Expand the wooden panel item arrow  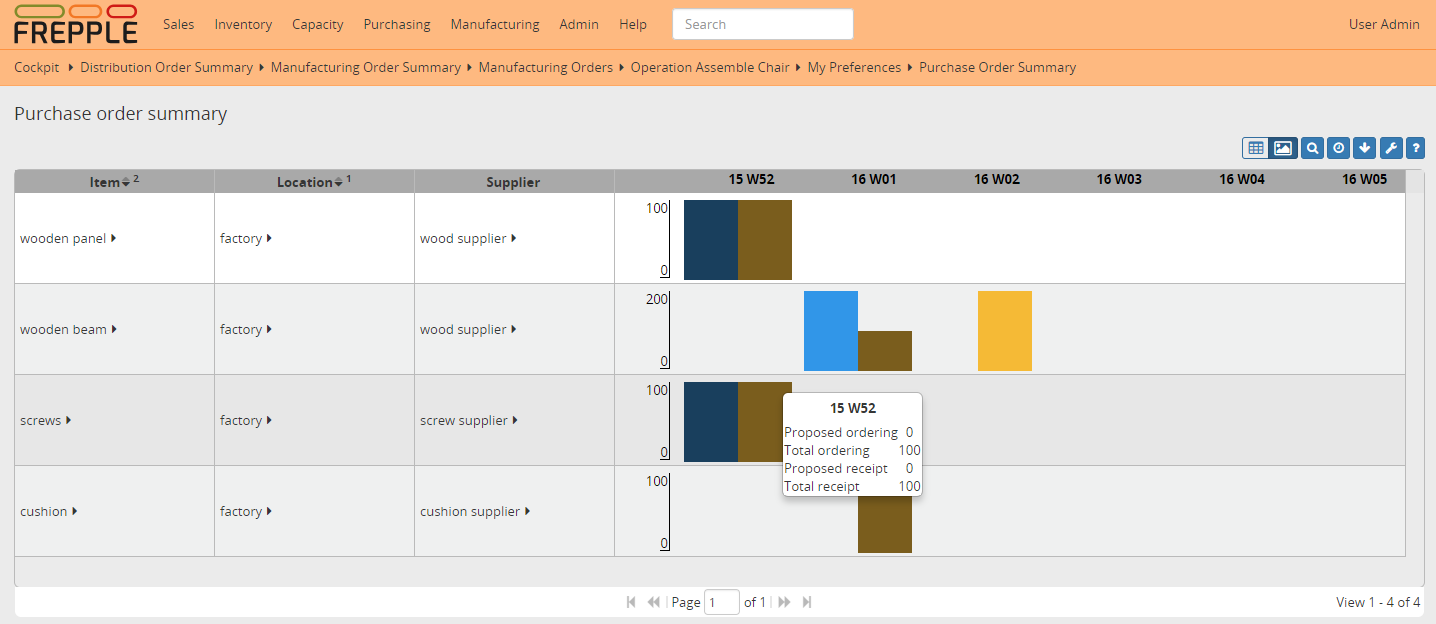point(114,238)
